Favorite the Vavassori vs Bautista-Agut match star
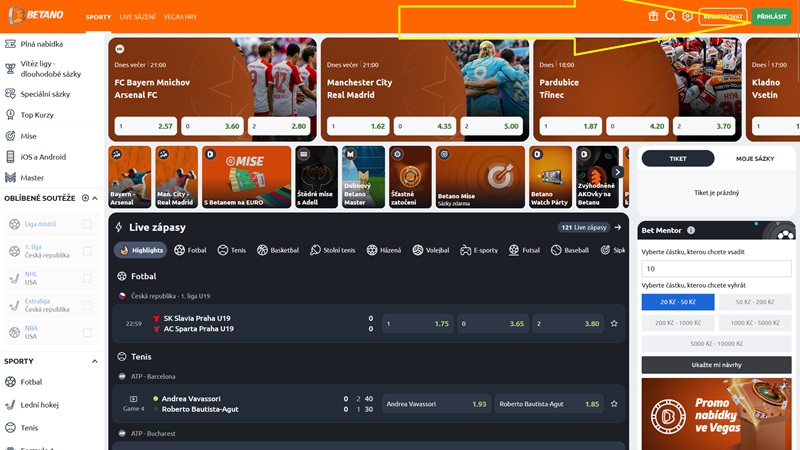Image resolution: width=800 pixels, height=450 pixels. click(614, 404)
